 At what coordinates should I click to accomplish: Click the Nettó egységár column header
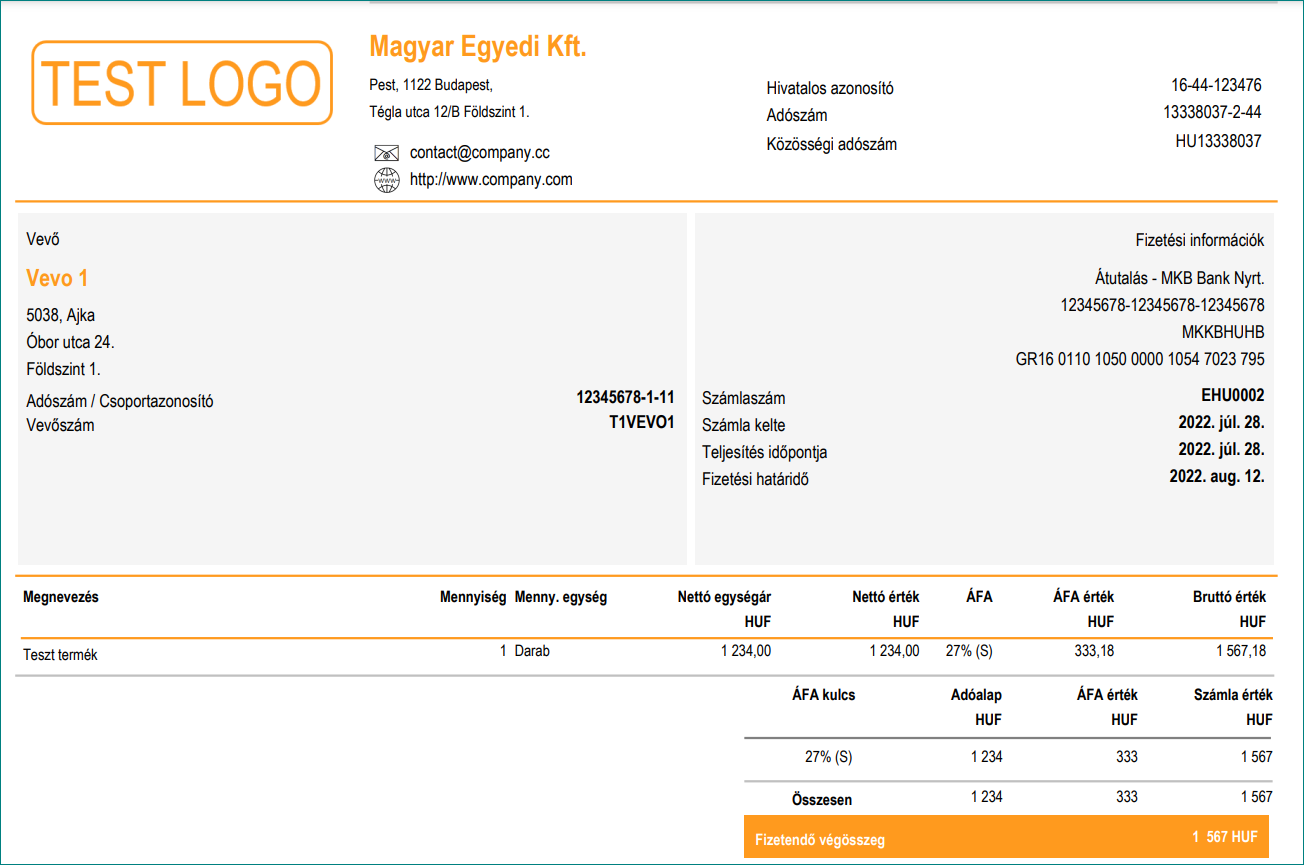(x=724, y=597)
